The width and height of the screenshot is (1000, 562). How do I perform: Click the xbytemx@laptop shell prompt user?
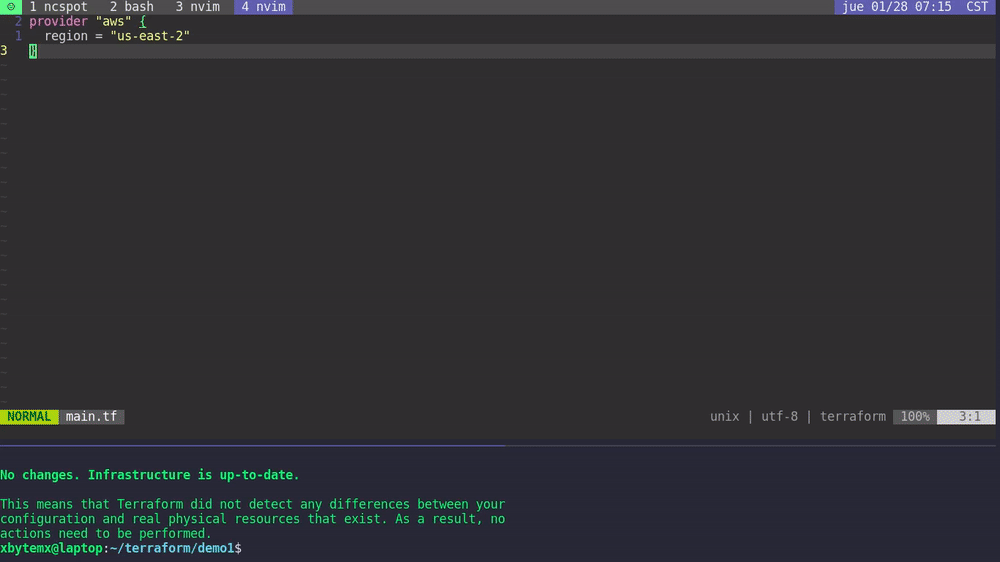pos(51,549)
